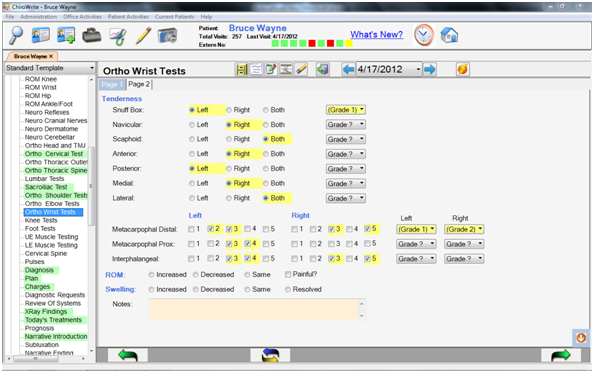
Task: Click in the Notes text field
Action: pos(253,309)
